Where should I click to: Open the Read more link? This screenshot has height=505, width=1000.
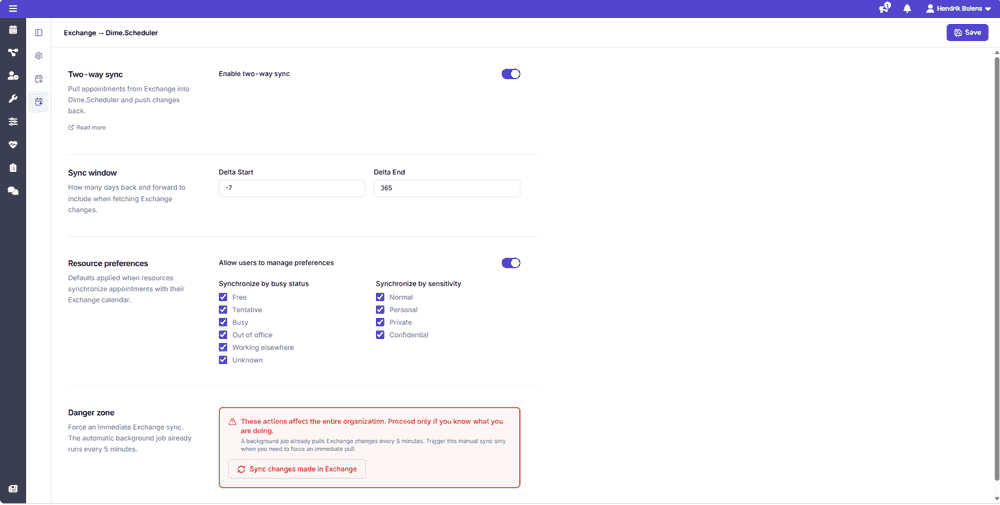point(87,128)
